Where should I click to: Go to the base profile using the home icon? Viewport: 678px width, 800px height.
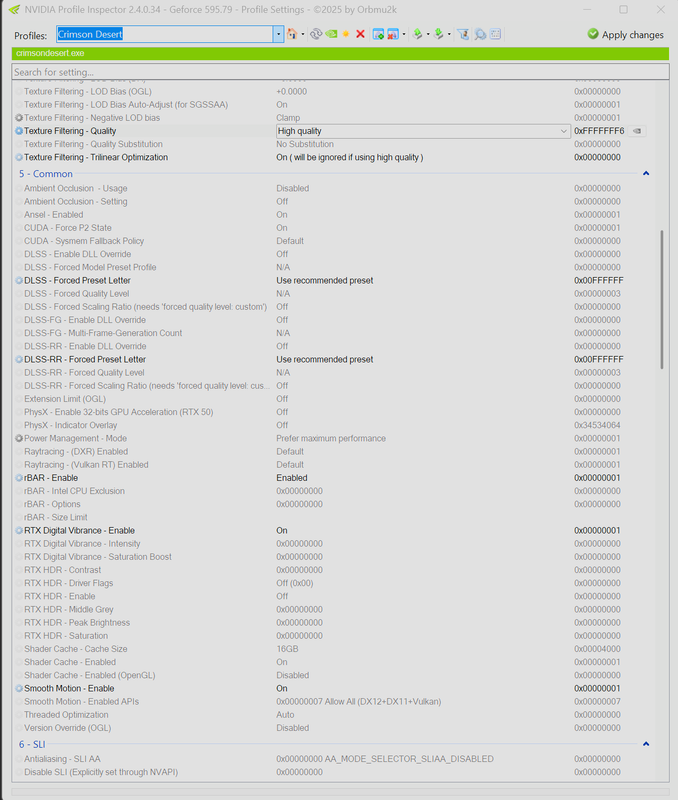click(292, 34)
